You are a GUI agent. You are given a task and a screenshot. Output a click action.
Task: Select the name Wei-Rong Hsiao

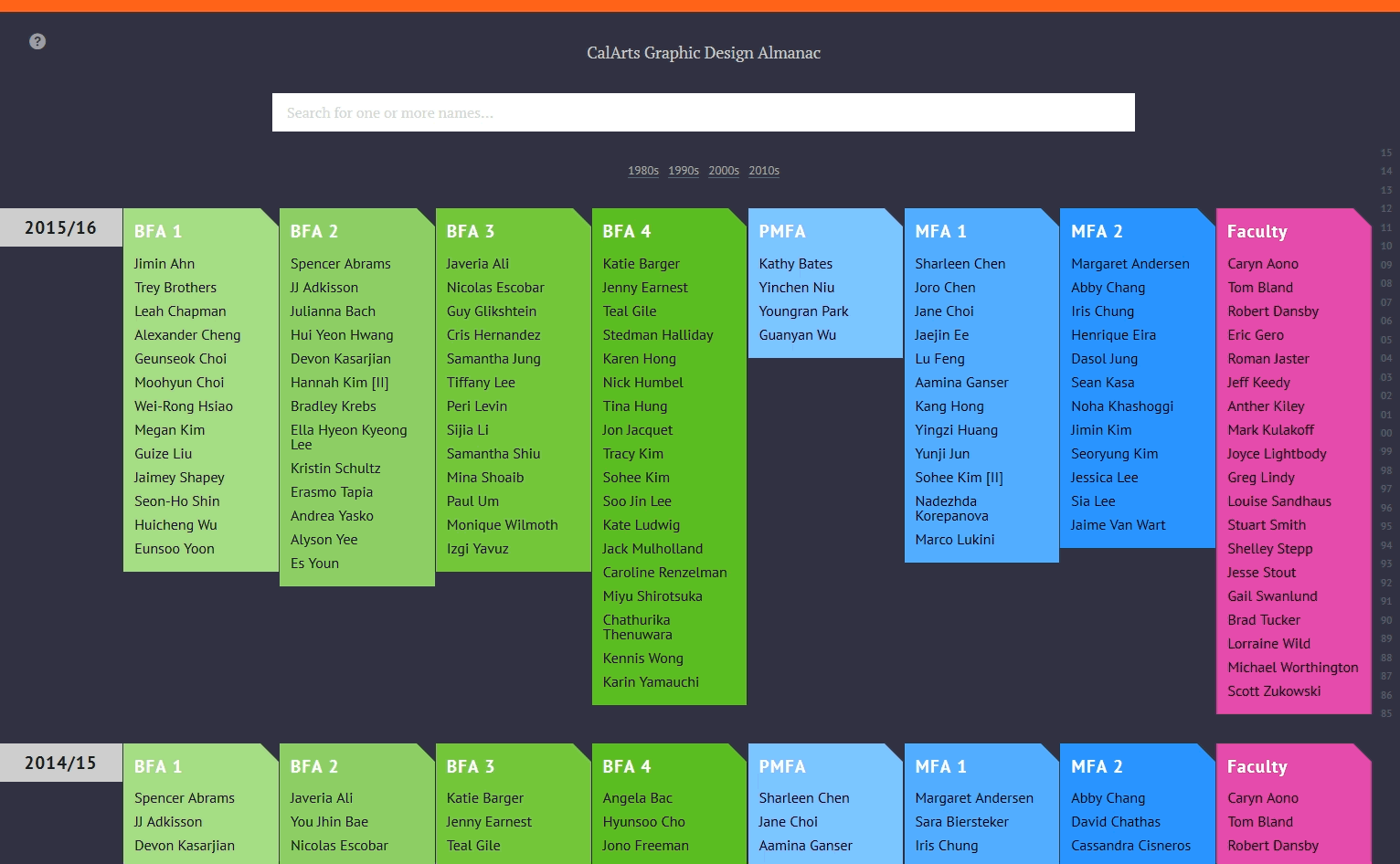[184, 406]
